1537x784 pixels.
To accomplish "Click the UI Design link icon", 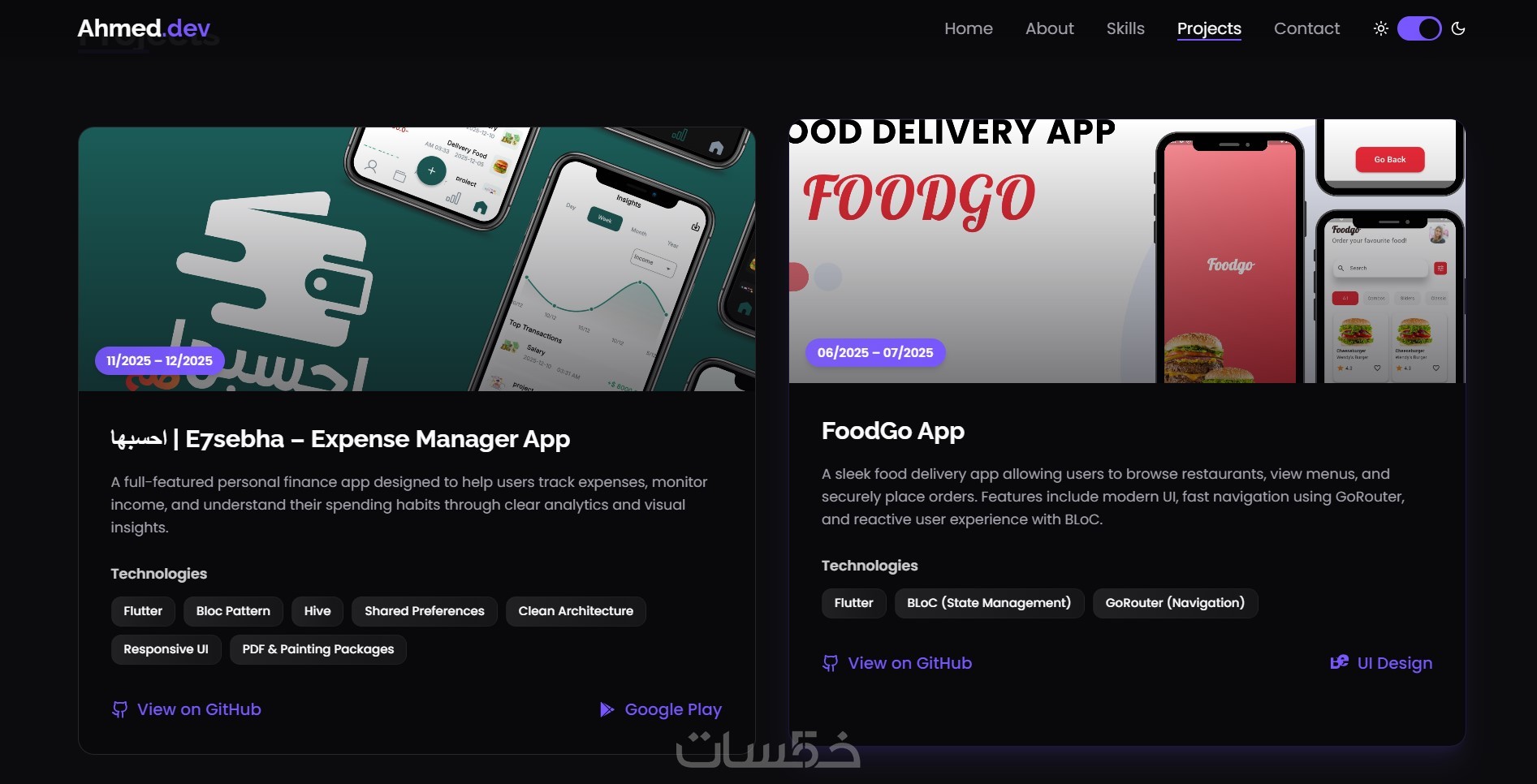I will click(x=1339, y=662).
